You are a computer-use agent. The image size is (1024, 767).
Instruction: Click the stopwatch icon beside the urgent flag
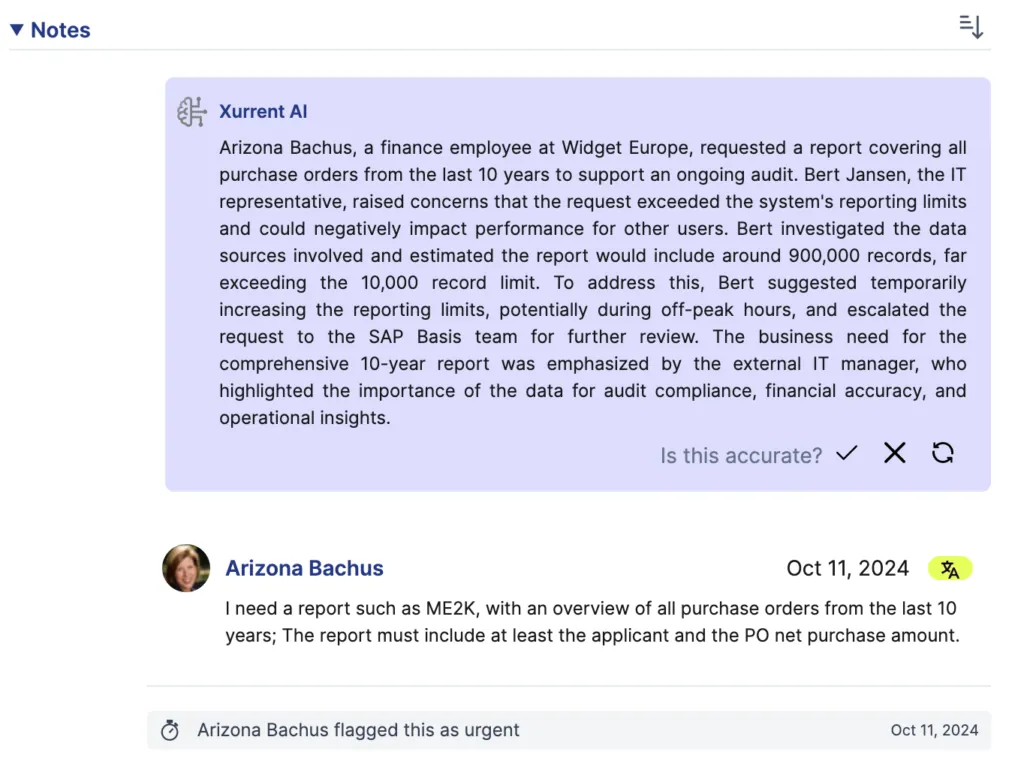point(169,730)
